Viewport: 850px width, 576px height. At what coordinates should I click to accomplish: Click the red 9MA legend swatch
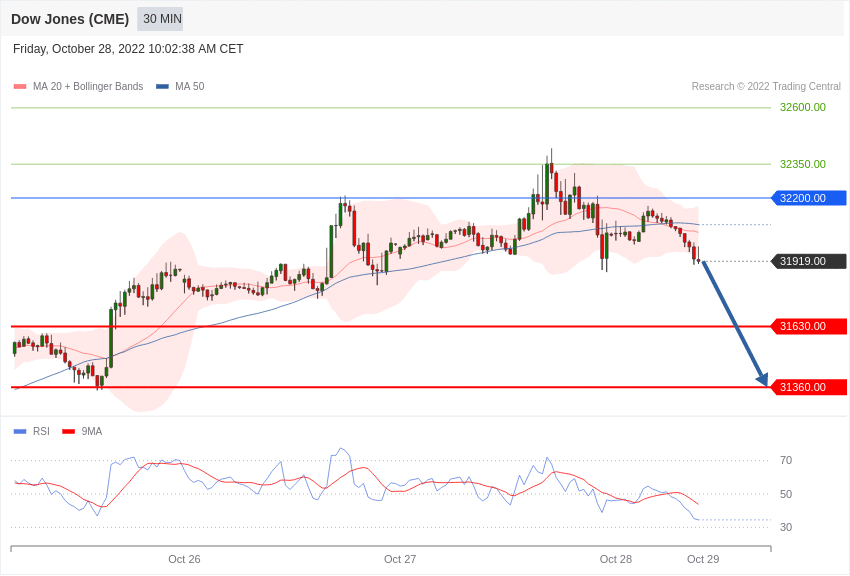pos(68,431)
